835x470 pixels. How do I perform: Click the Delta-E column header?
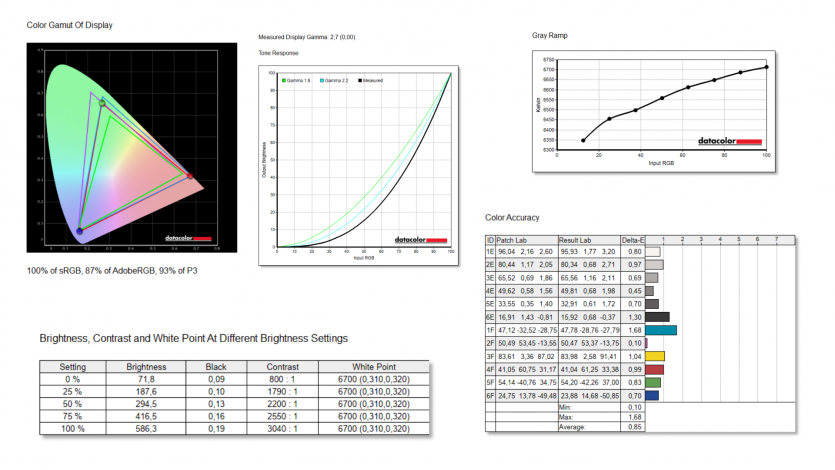click(x=633, y=240)
